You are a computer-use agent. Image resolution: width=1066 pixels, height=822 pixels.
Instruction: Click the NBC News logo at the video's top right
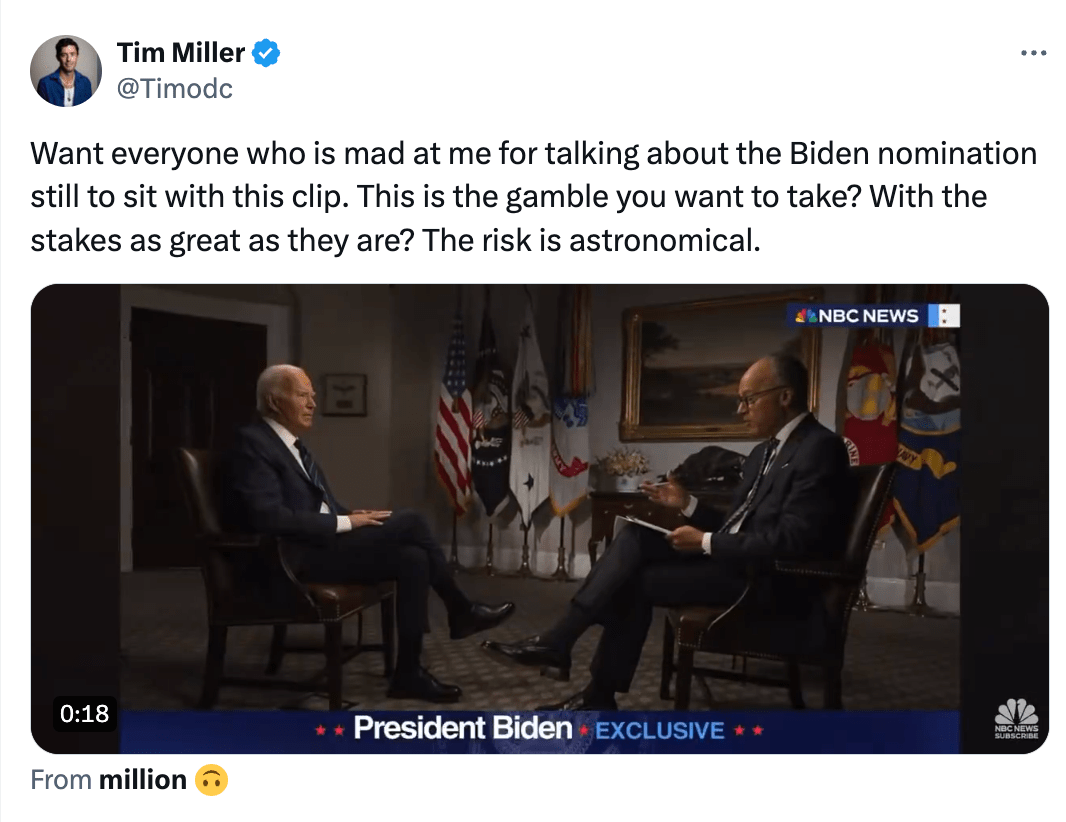(x=856, y=316)
